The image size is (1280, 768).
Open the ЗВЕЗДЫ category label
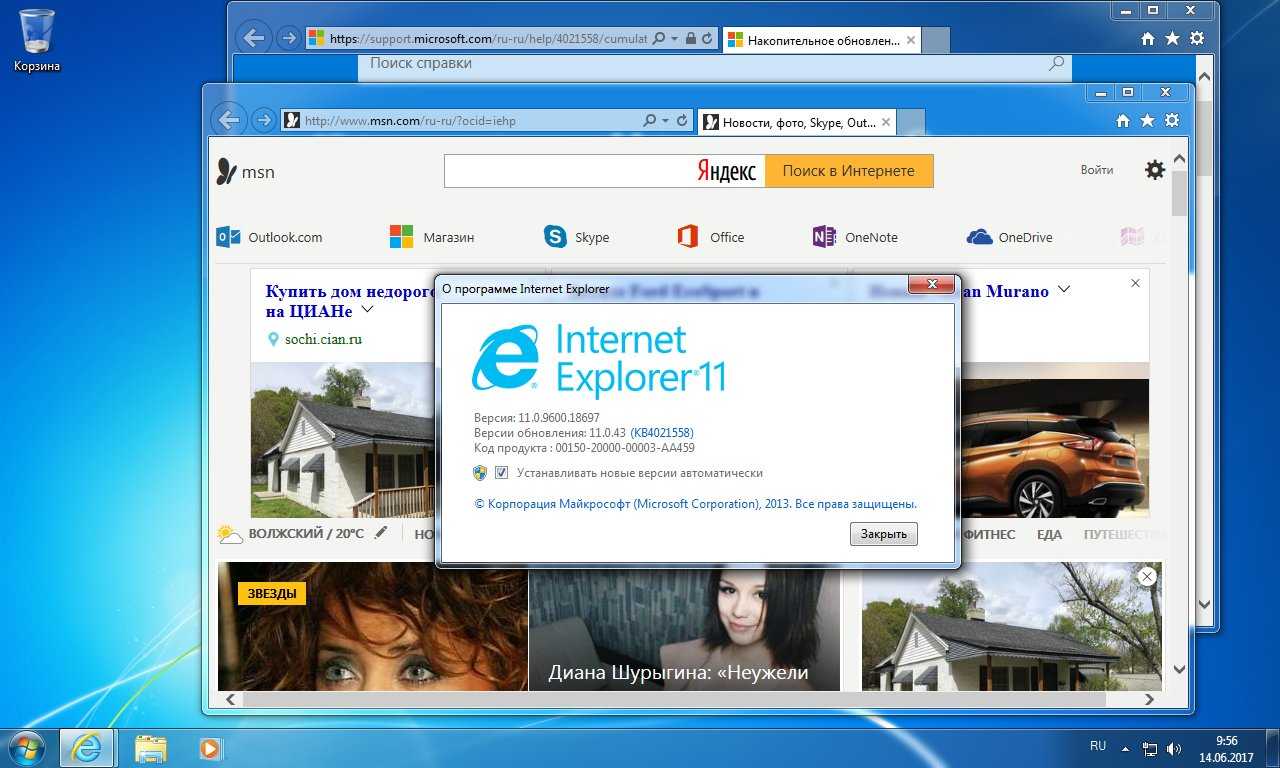coord(272,593)
